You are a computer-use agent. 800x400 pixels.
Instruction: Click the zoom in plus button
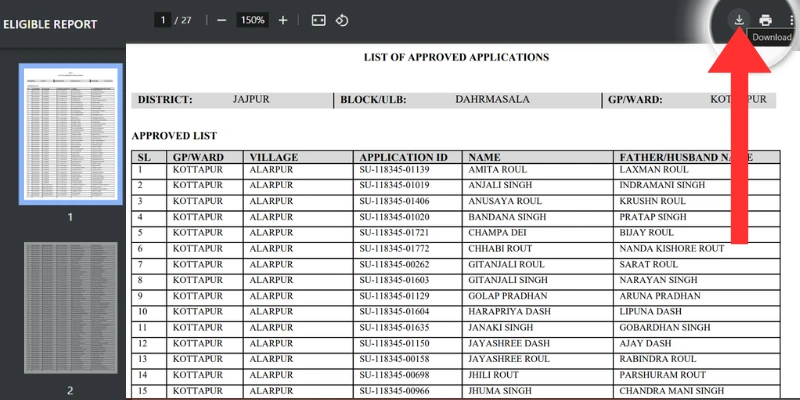click(283, 20)
